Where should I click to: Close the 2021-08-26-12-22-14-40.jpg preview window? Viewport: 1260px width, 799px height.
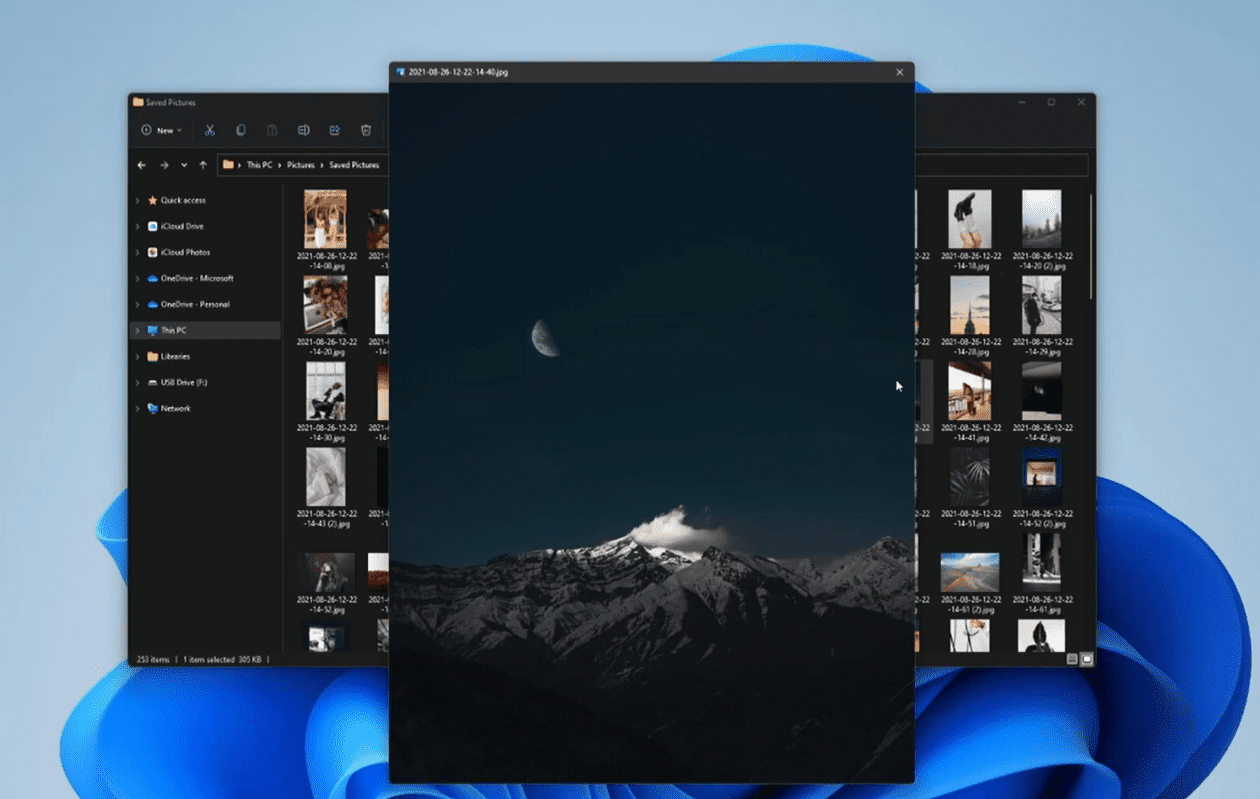coord(898,71)
